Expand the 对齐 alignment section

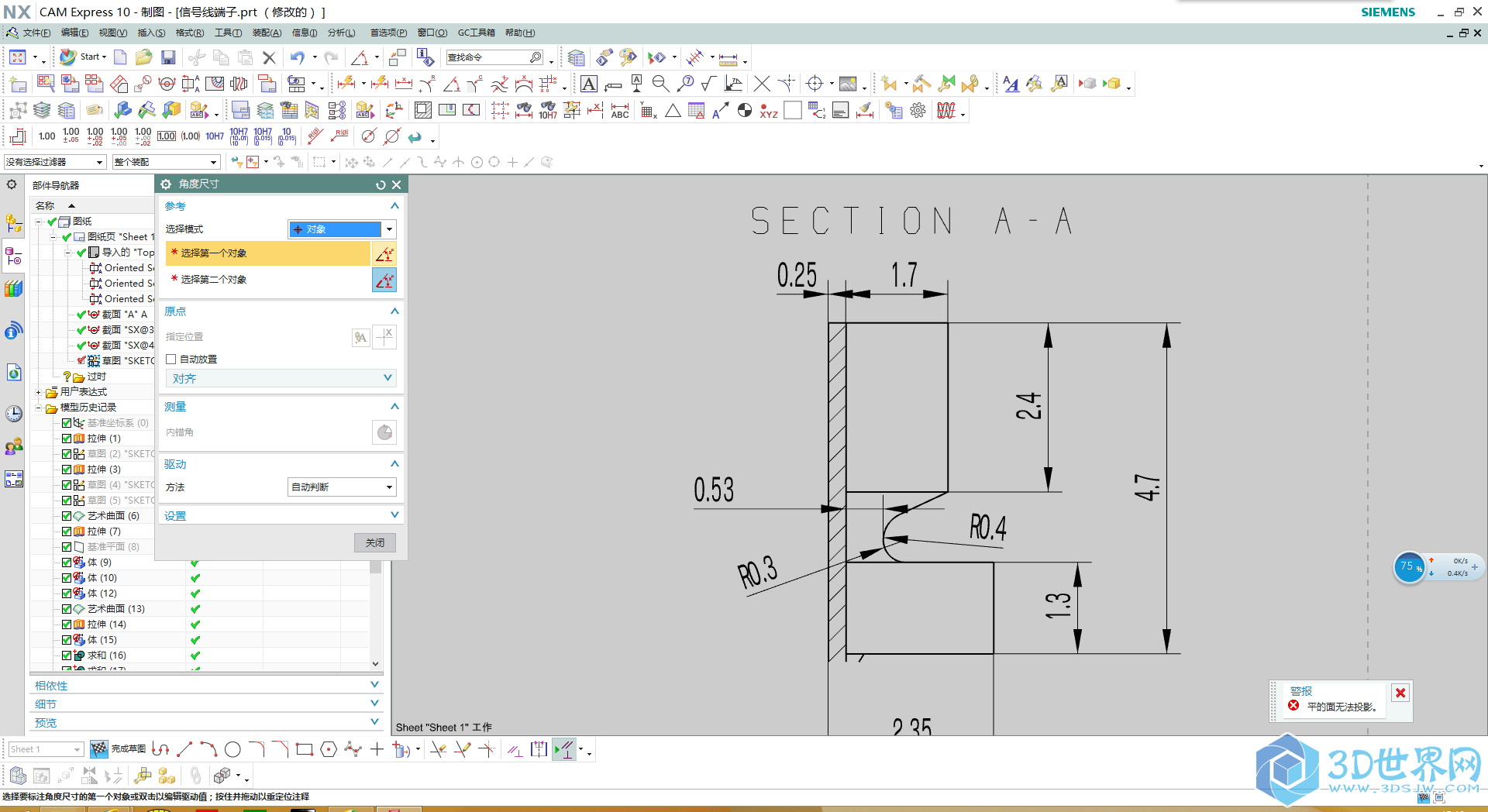pyautogui.click(x=281, y=378)
